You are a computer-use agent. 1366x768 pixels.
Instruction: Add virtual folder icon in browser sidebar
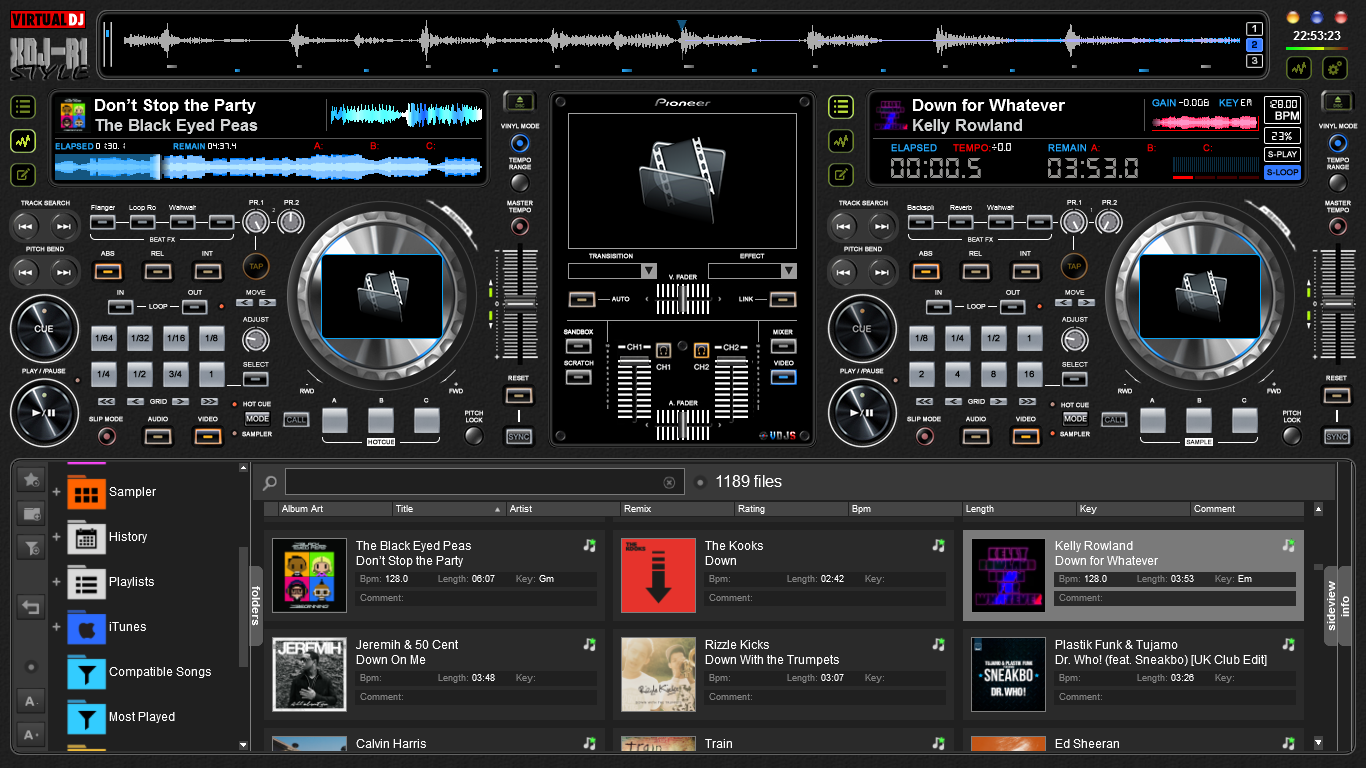click(x=31, y=514)
